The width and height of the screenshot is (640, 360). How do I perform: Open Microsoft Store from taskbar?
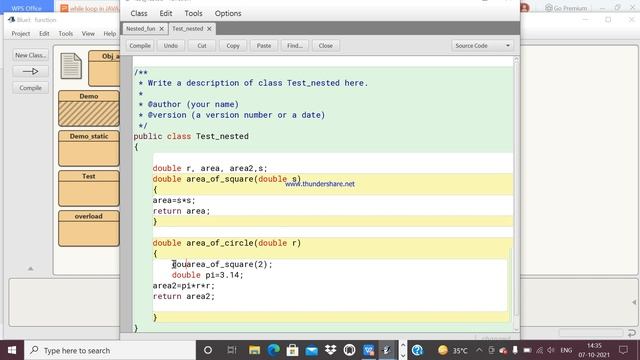point(292,350)
